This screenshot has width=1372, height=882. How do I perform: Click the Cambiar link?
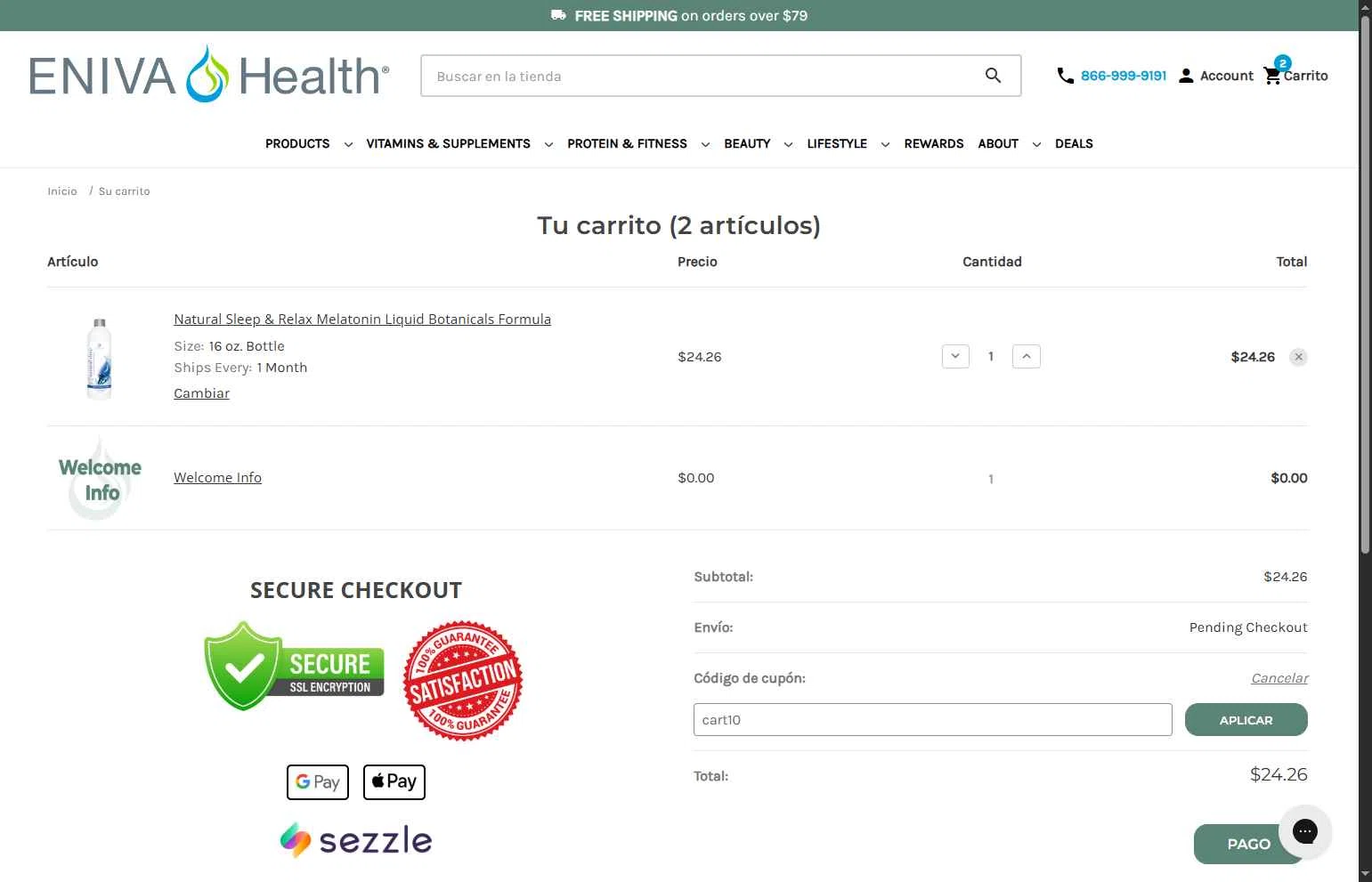(x=201, y=393)
